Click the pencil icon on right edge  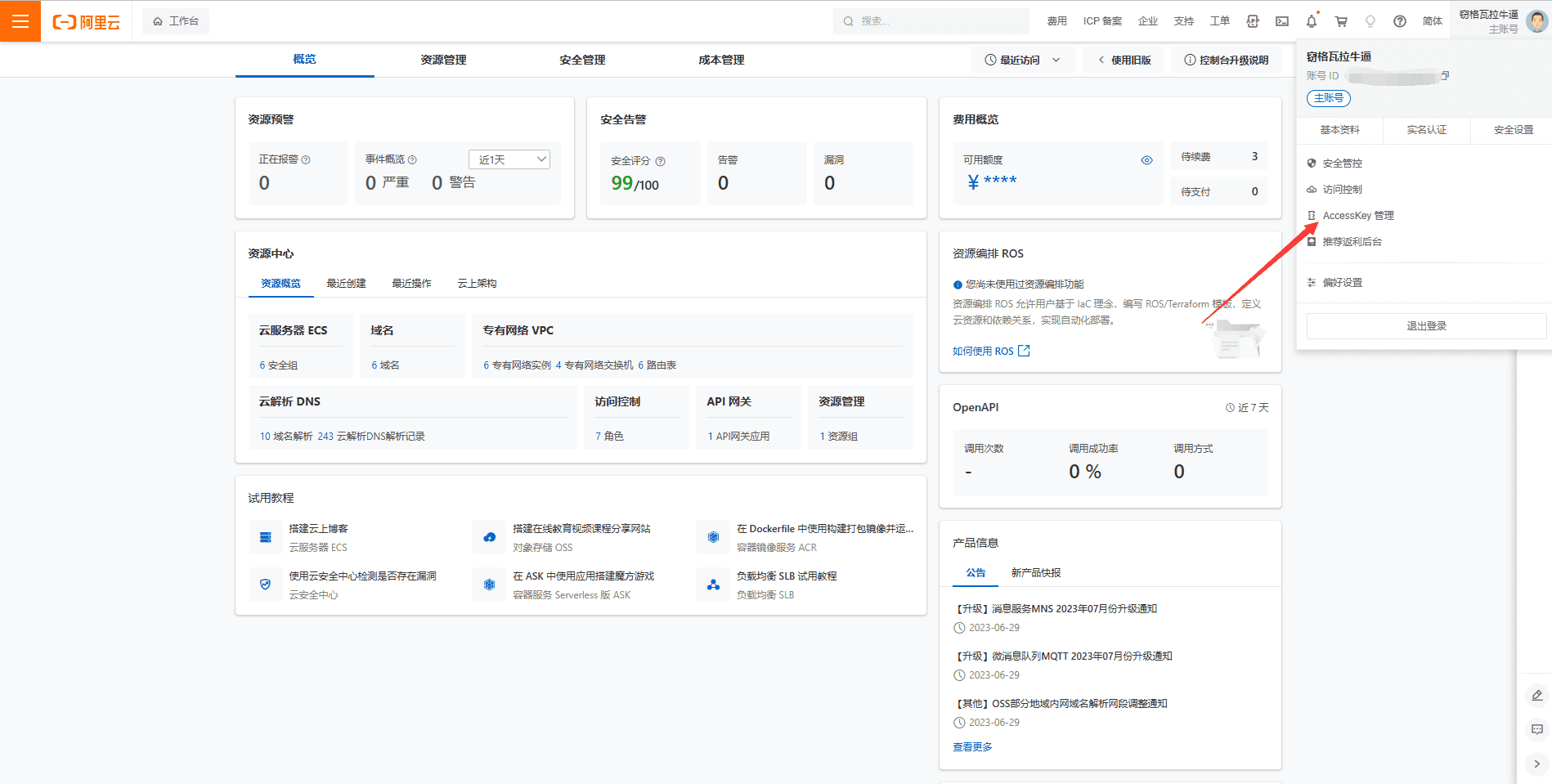point(1536,695)
